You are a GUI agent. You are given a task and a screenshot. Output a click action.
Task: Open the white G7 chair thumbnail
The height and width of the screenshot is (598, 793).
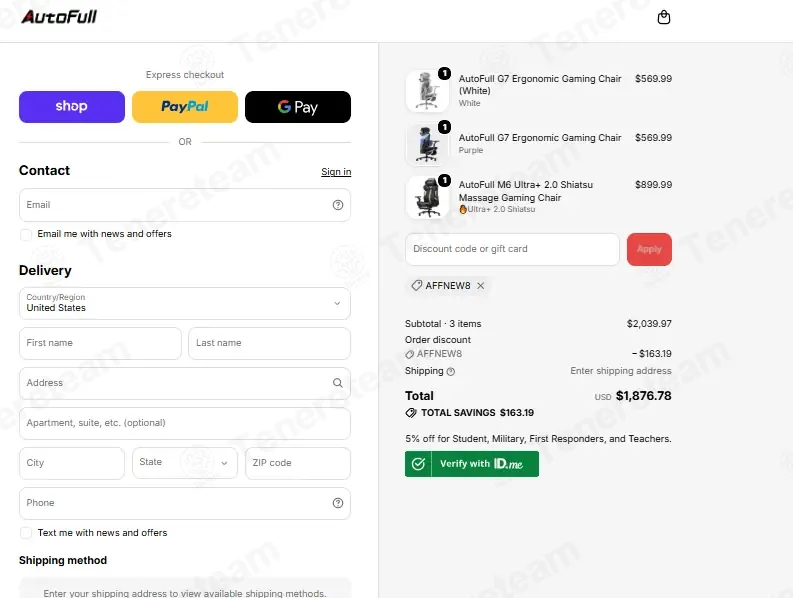427,91
